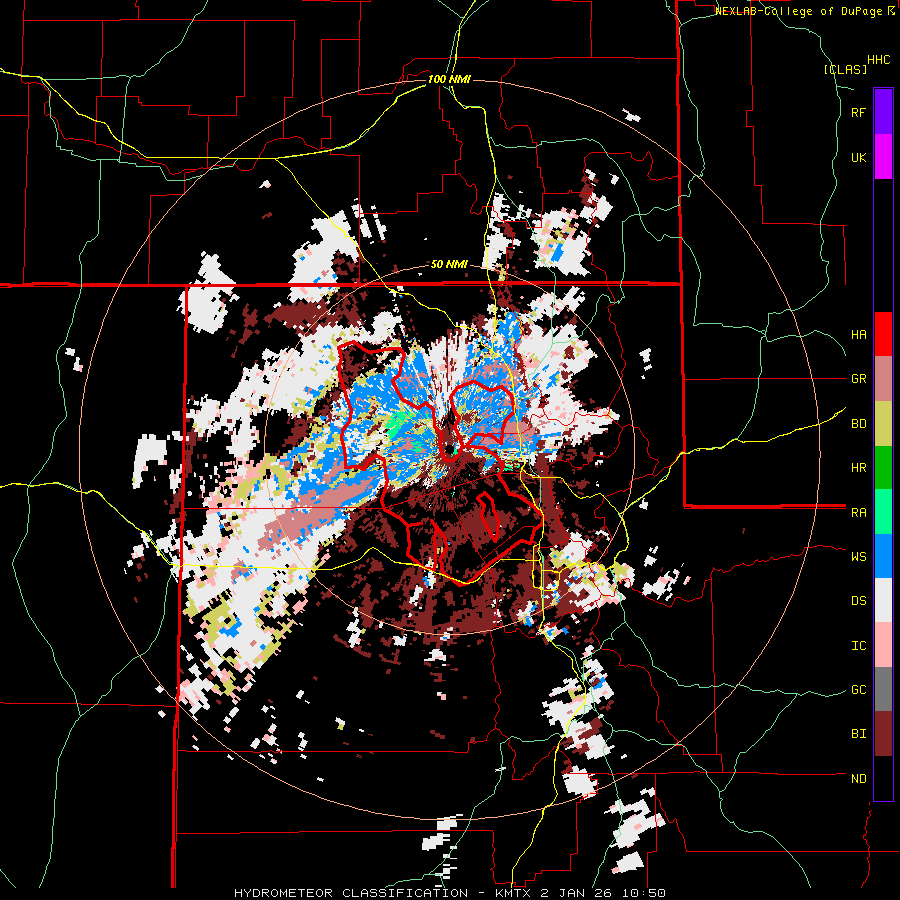The width and height of the screenshot is (900, 900).
Task: Click the ND legend label
Action: coord(858,779)
